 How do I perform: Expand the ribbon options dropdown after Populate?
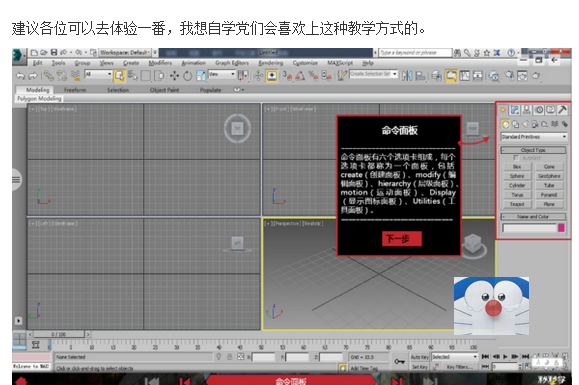click(x=239, y=90)
